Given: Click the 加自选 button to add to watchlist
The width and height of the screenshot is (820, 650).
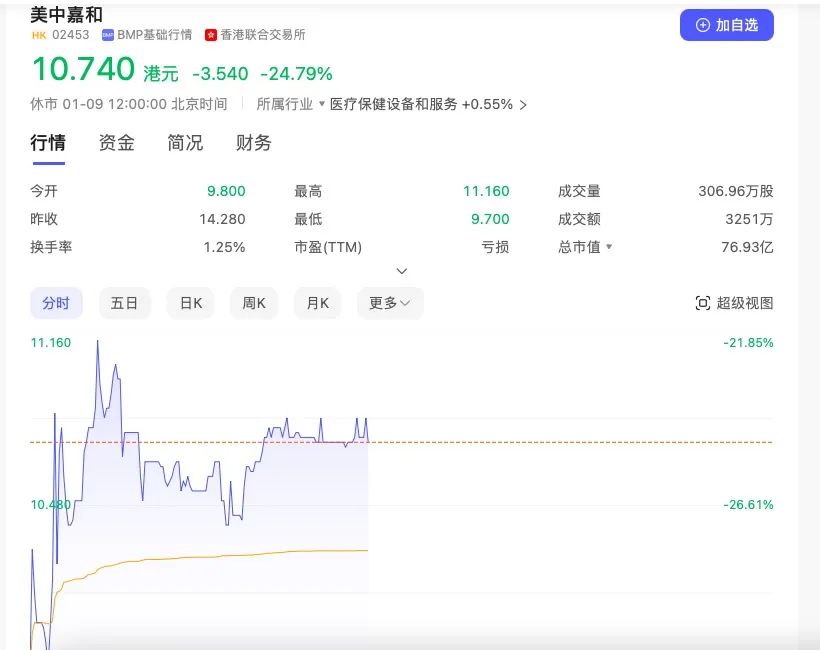Looking at the screenshot, I should [727, 24].
